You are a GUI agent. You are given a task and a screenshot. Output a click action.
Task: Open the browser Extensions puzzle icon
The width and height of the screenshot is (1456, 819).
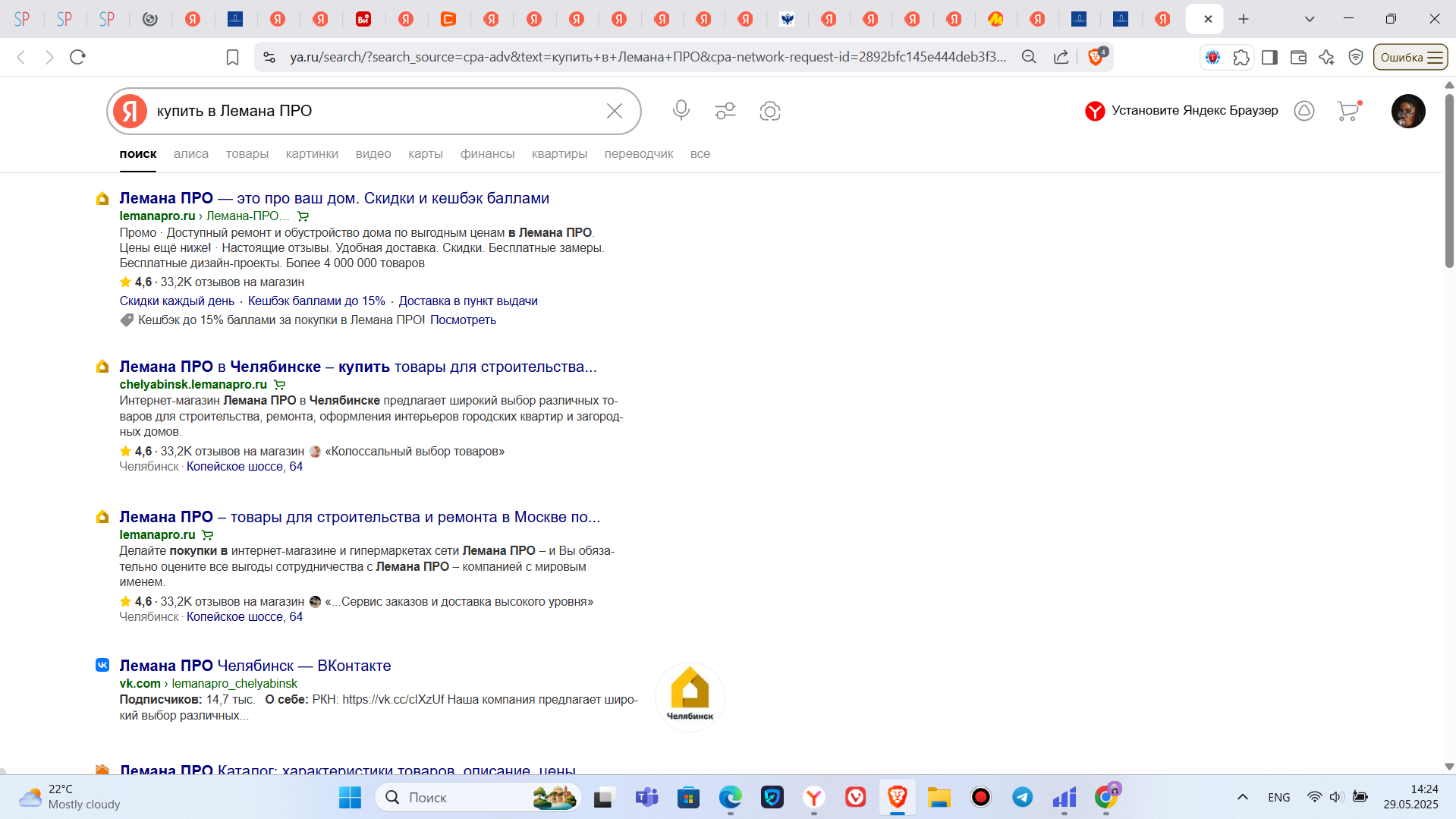pos(1241,57)
